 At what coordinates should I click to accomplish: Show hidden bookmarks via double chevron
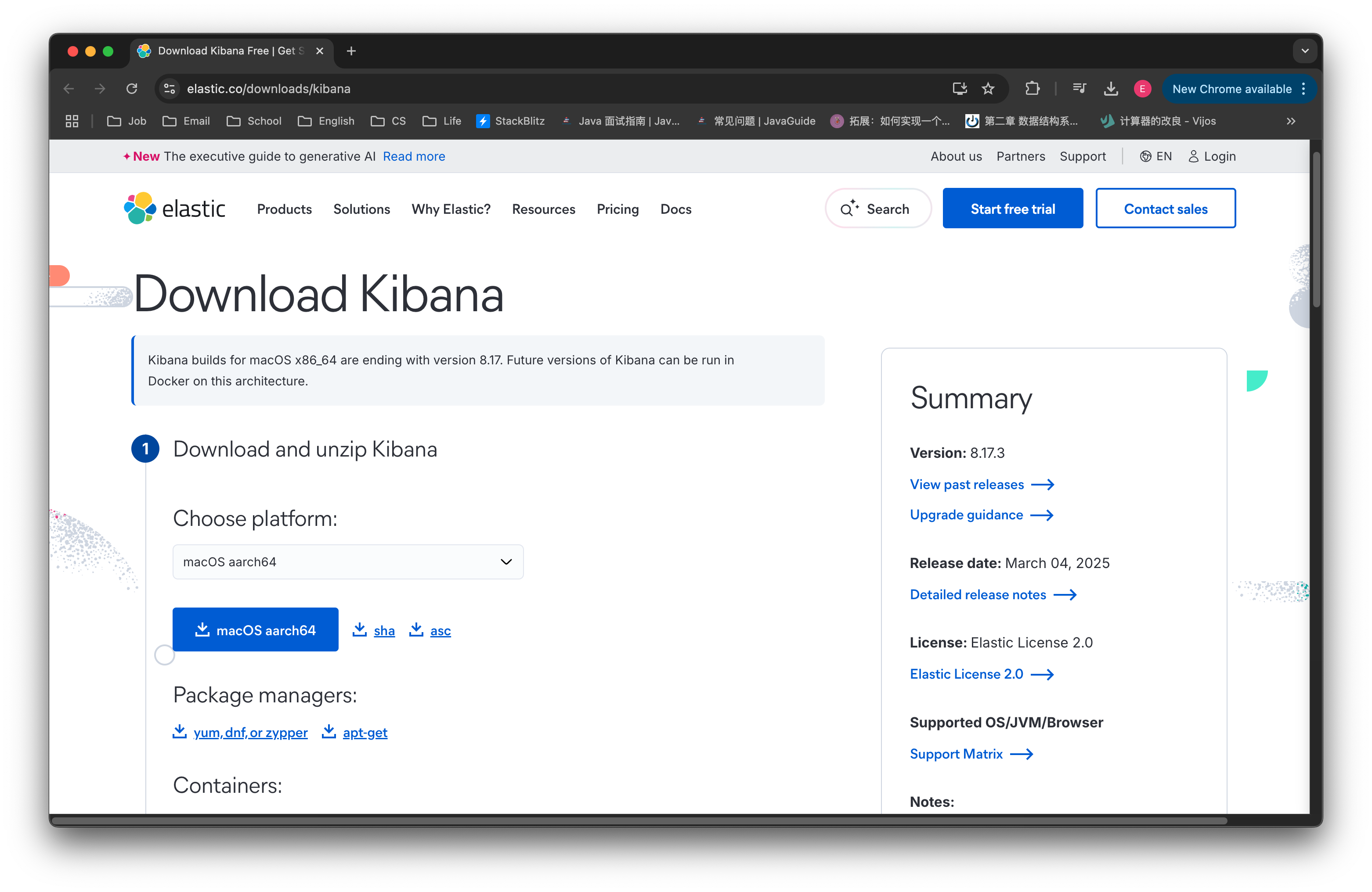[1291, 121]
